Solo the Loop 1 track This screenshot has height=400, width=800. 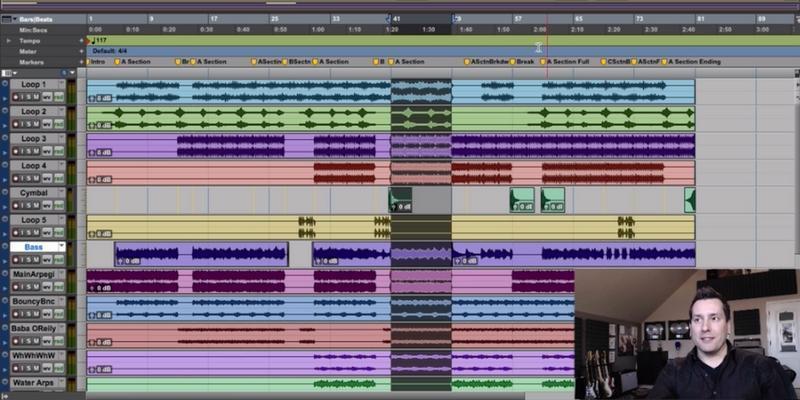tap(30, 97)
